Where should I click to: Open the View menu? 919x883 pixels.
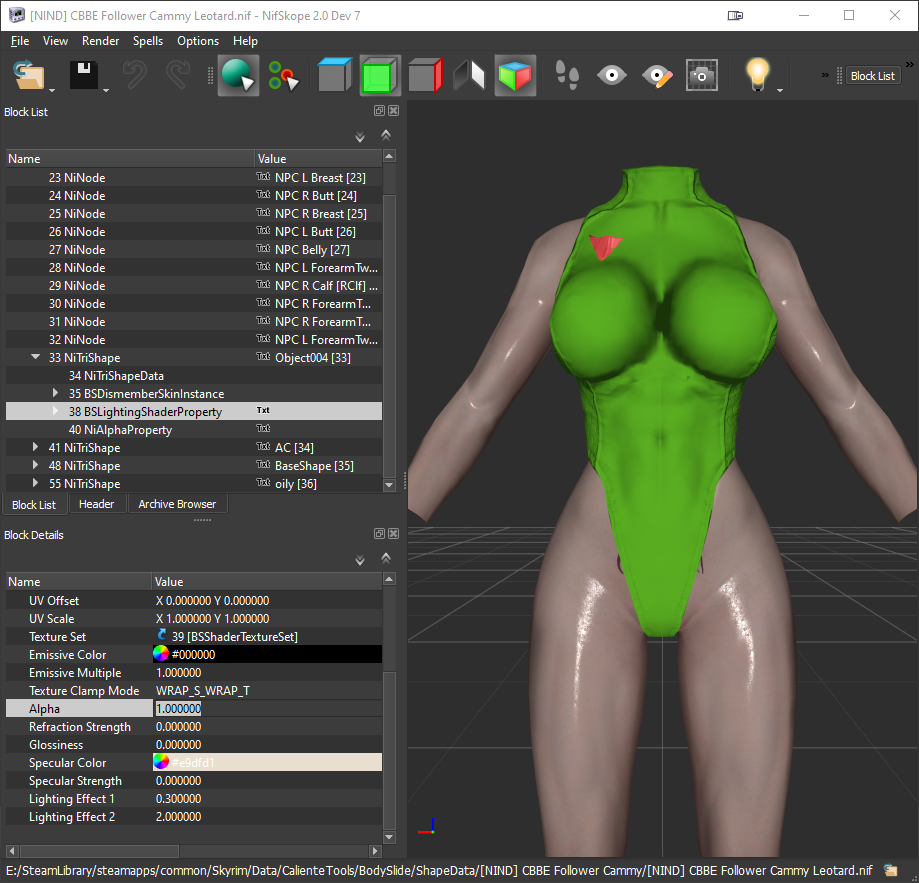(x=55, y=41)
